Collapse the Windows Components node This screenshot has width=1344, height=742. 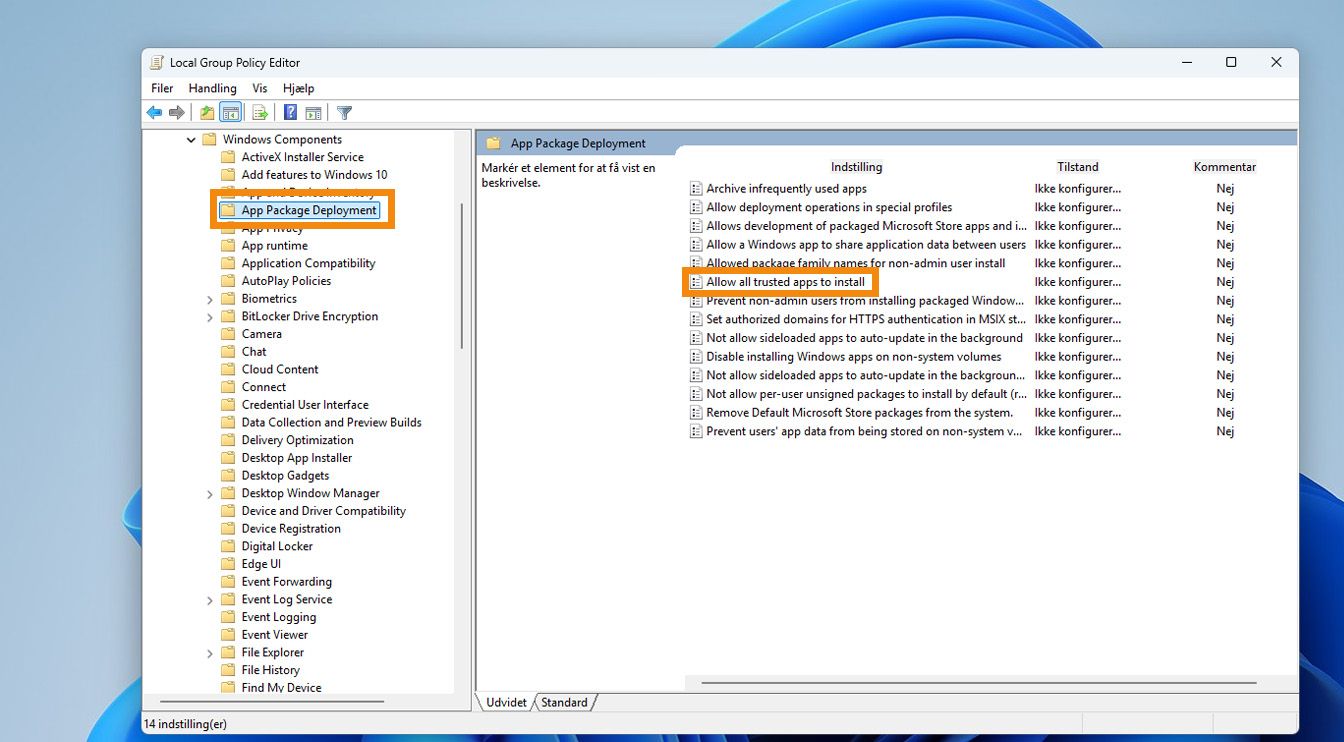[191, 140]
